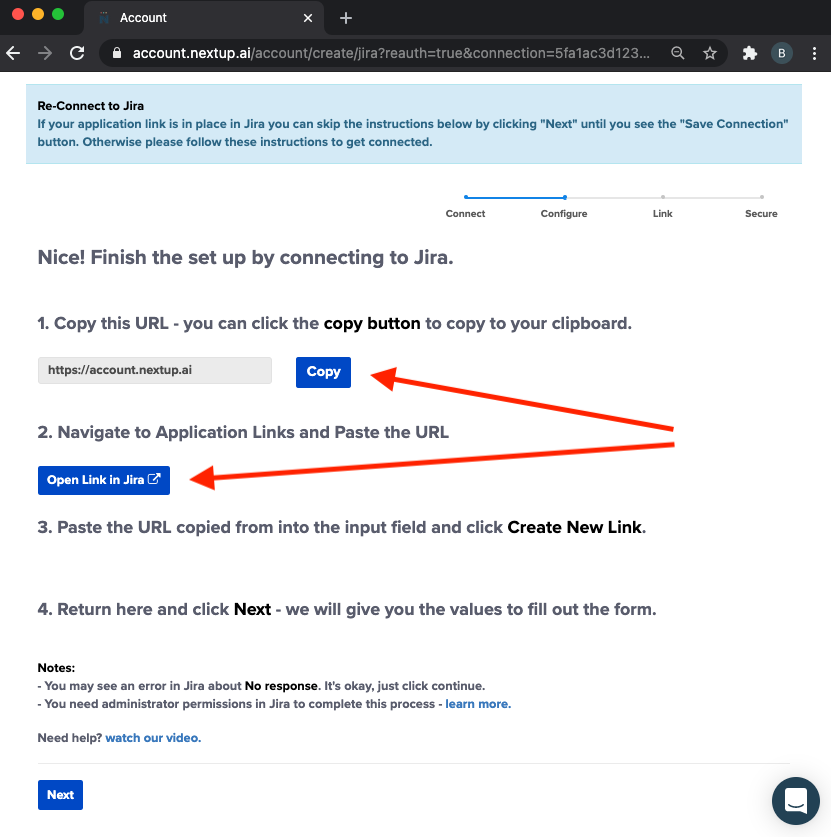Open the learn more link
This screenshot has height=837, width=831.
tap(478, 704)
